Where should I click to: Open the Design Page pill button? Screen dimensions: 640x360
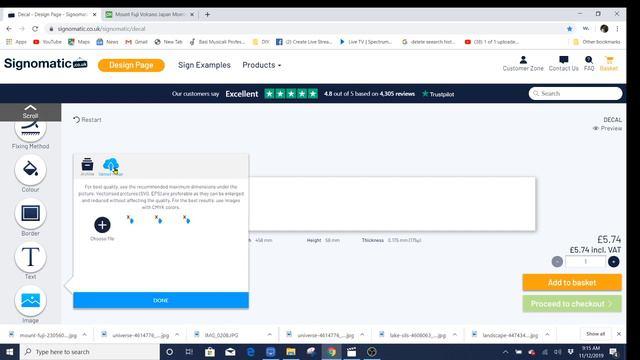click(x=131, y=65)
